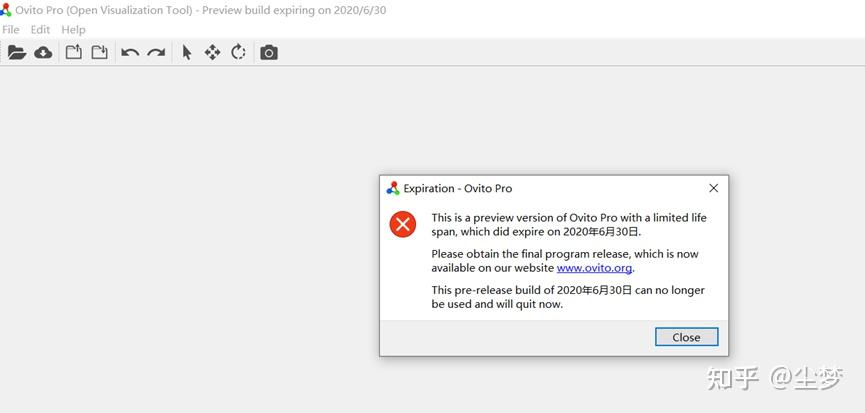Screen dimensions: 865x413
Task: Open the File menu
Action: point(11,30)
